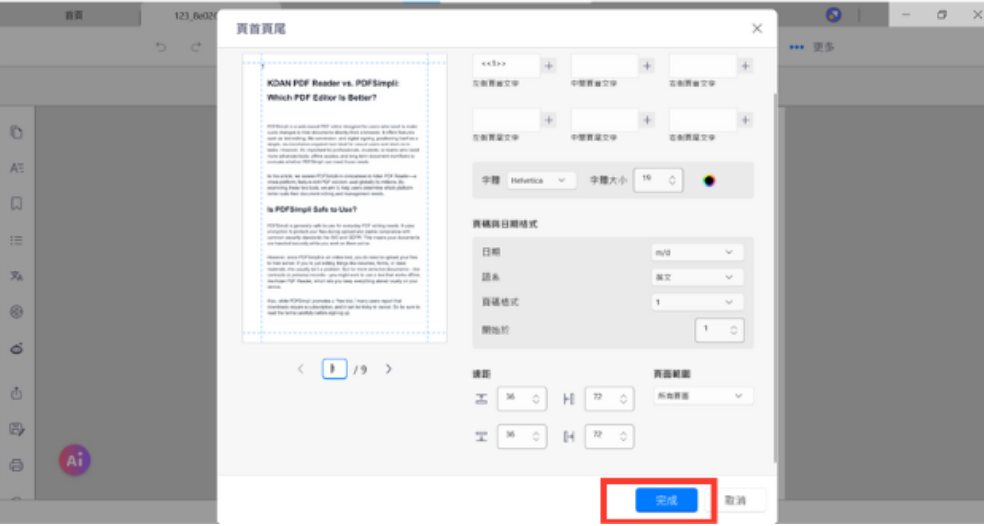Open the page number format dropdown
The image size is (984, 526).
pyautogui.click(x=697, y=302)
